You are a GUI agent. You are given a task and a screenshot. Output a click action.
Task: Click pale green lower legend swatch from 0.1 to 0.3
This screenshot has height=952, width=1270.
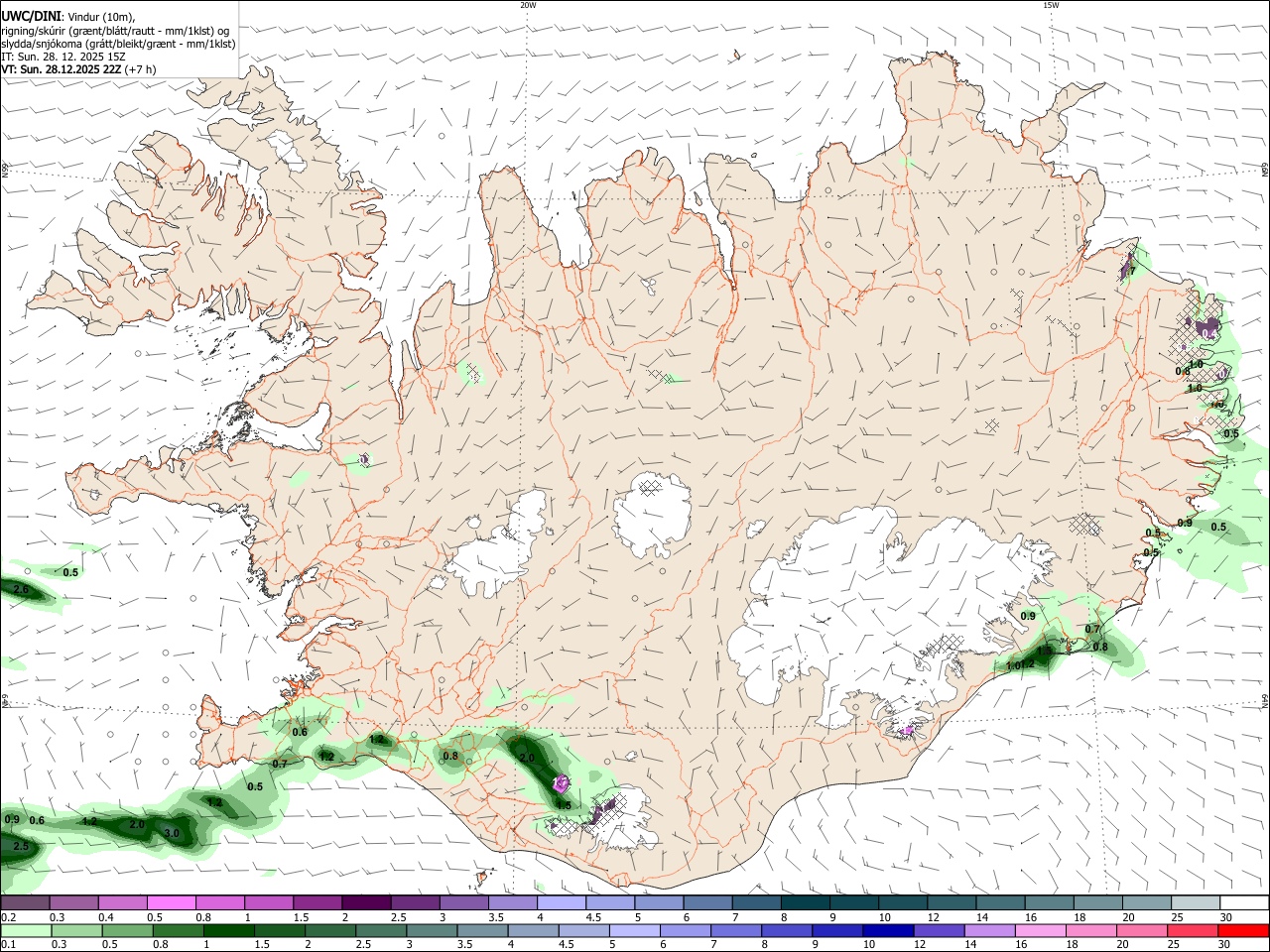tap(26, 930)
